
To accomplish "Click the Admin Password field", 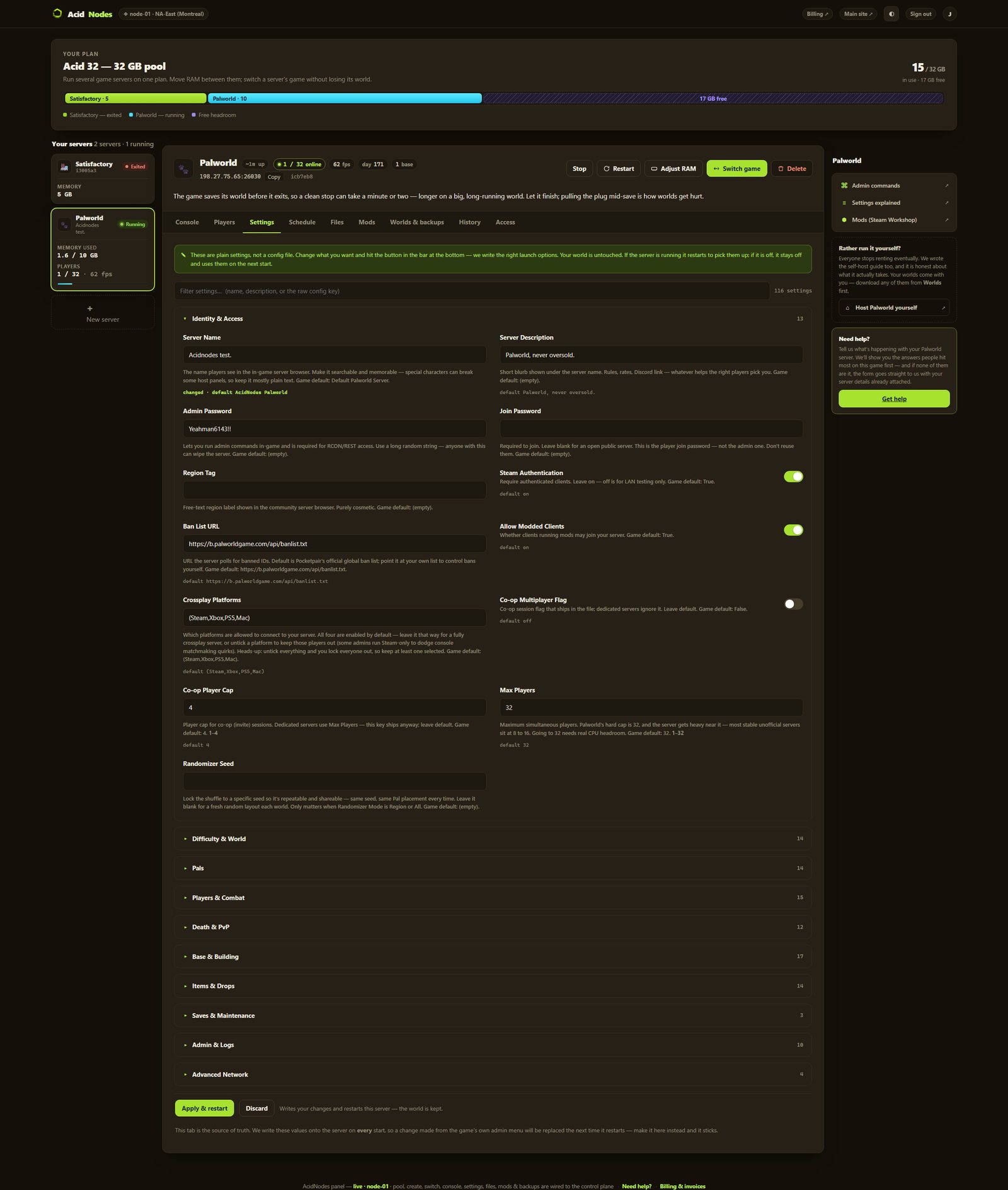I will pyautogui.click(x=335, y=429).
